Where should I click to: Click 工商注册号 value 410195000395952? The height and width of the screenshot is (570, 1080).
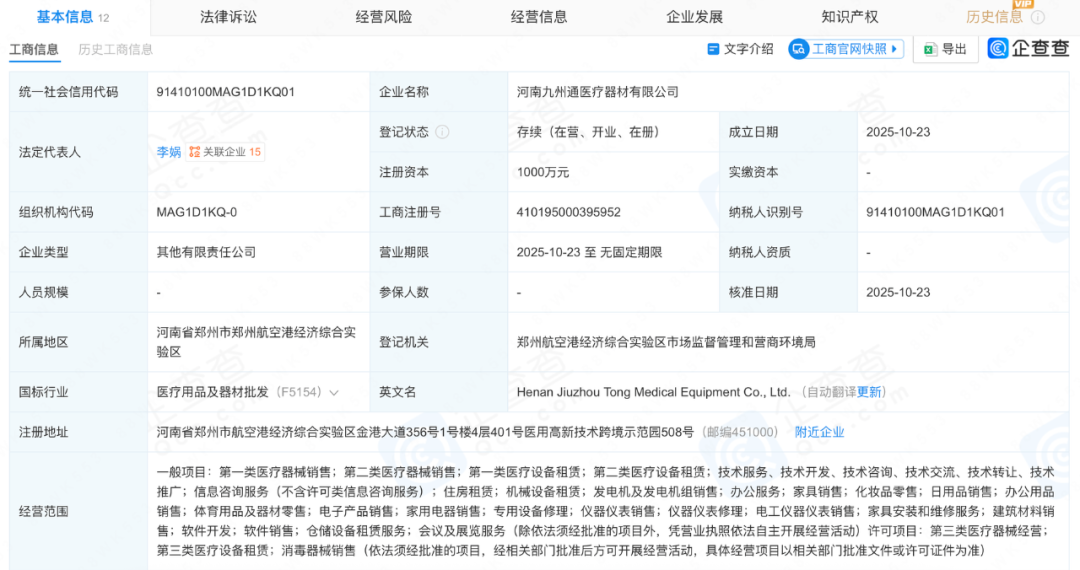tap(568, 213)
